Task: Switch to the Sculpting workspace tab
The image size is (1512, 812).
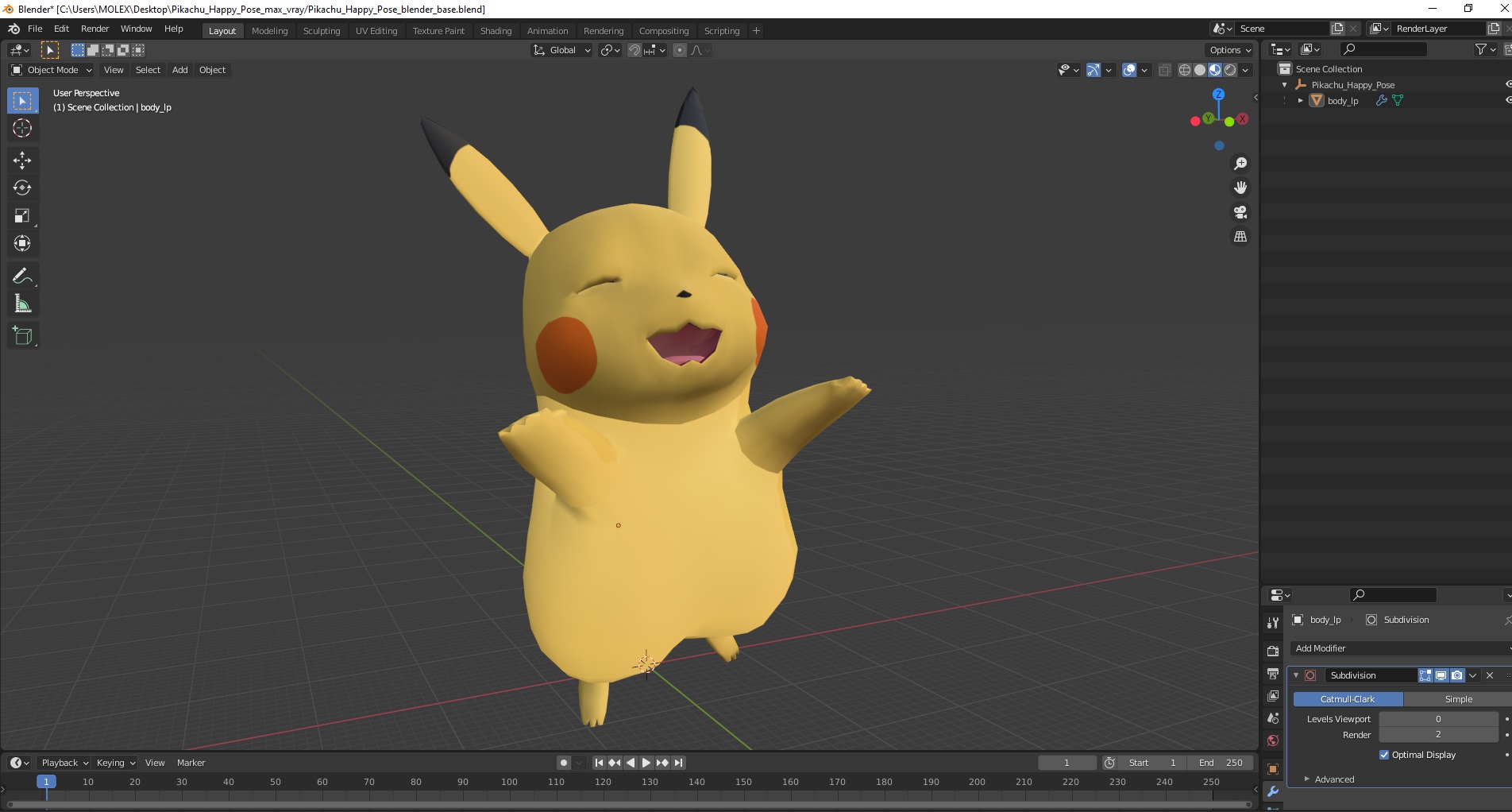Action: point(322,31)
